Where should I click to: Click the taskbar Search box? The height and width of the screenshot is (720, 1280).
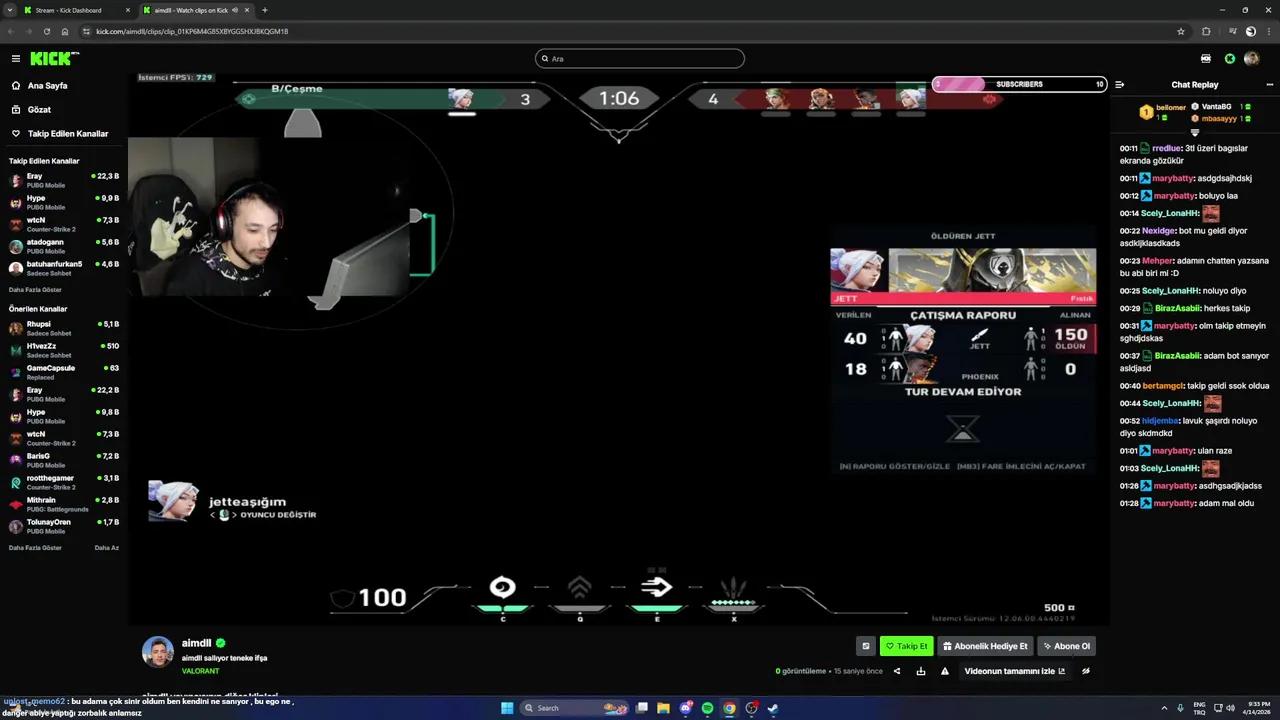click(573, 708)
